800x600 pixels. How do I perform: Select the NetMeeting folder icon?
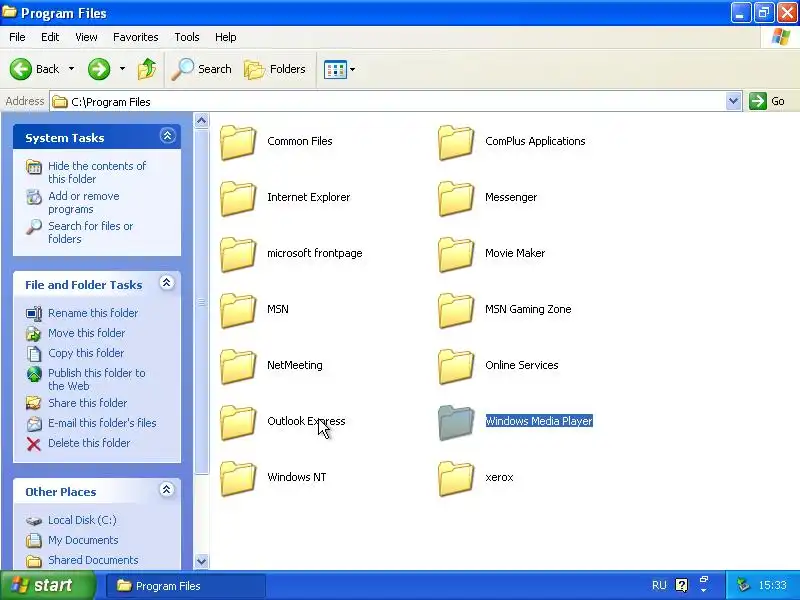click(x=238, y=367)
